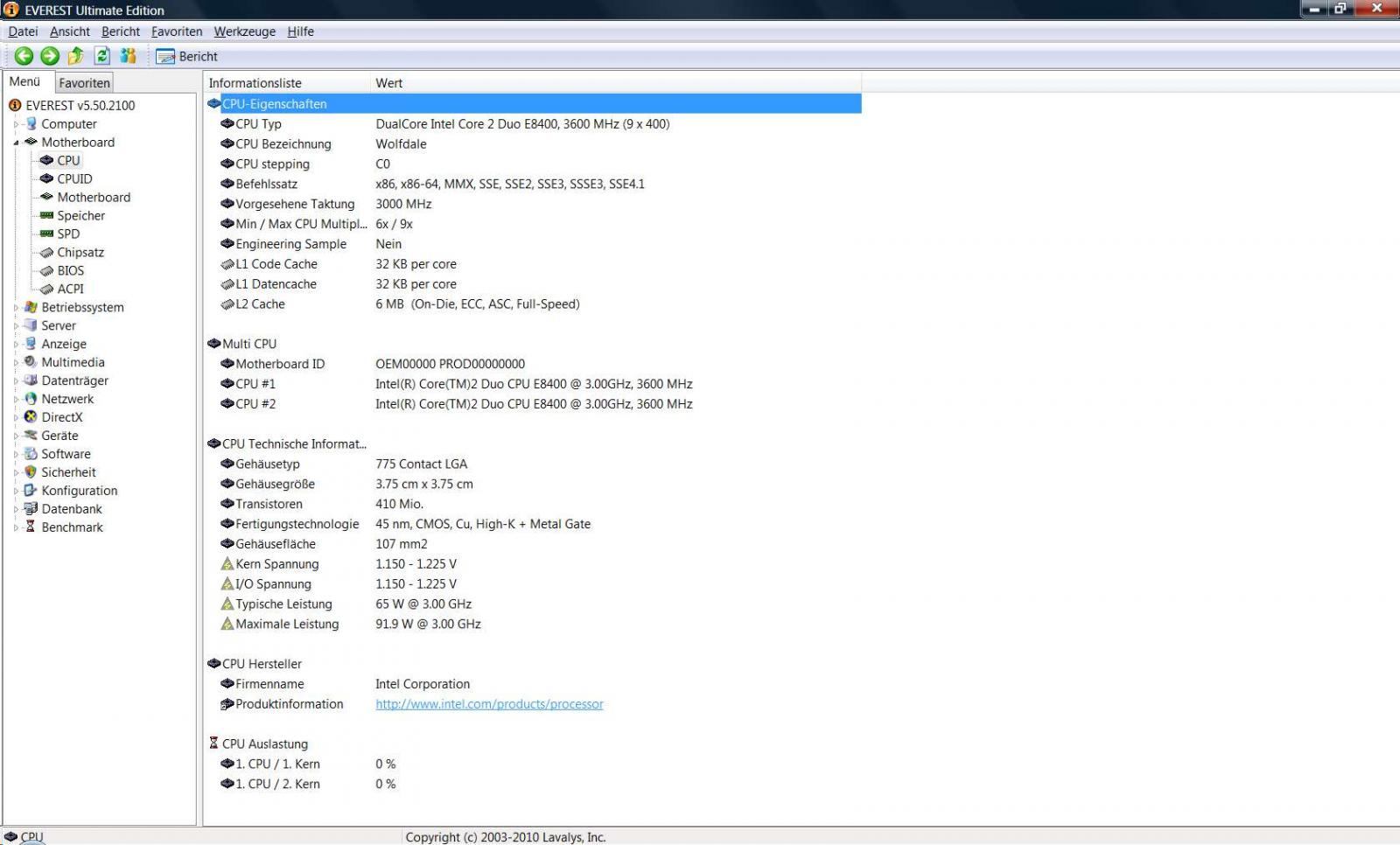The image size is (1400, 845).
Task: Click the Software icon in the tree
Action: tap(31, 454)
